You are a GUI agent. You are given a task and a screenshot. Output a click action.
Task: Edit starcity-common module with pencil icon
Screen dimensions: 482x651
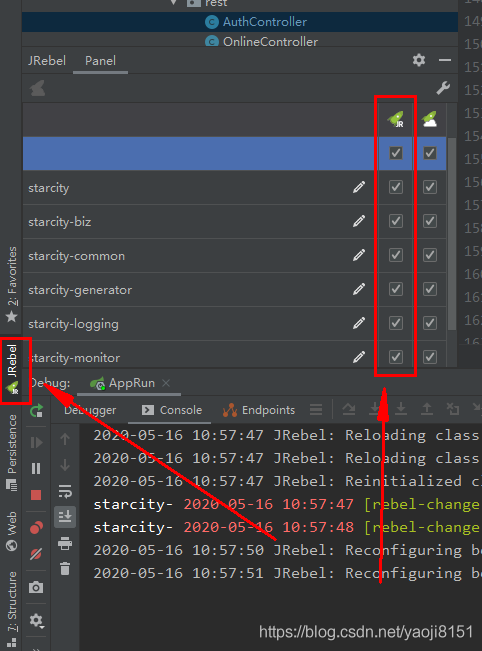click(359, 255)
